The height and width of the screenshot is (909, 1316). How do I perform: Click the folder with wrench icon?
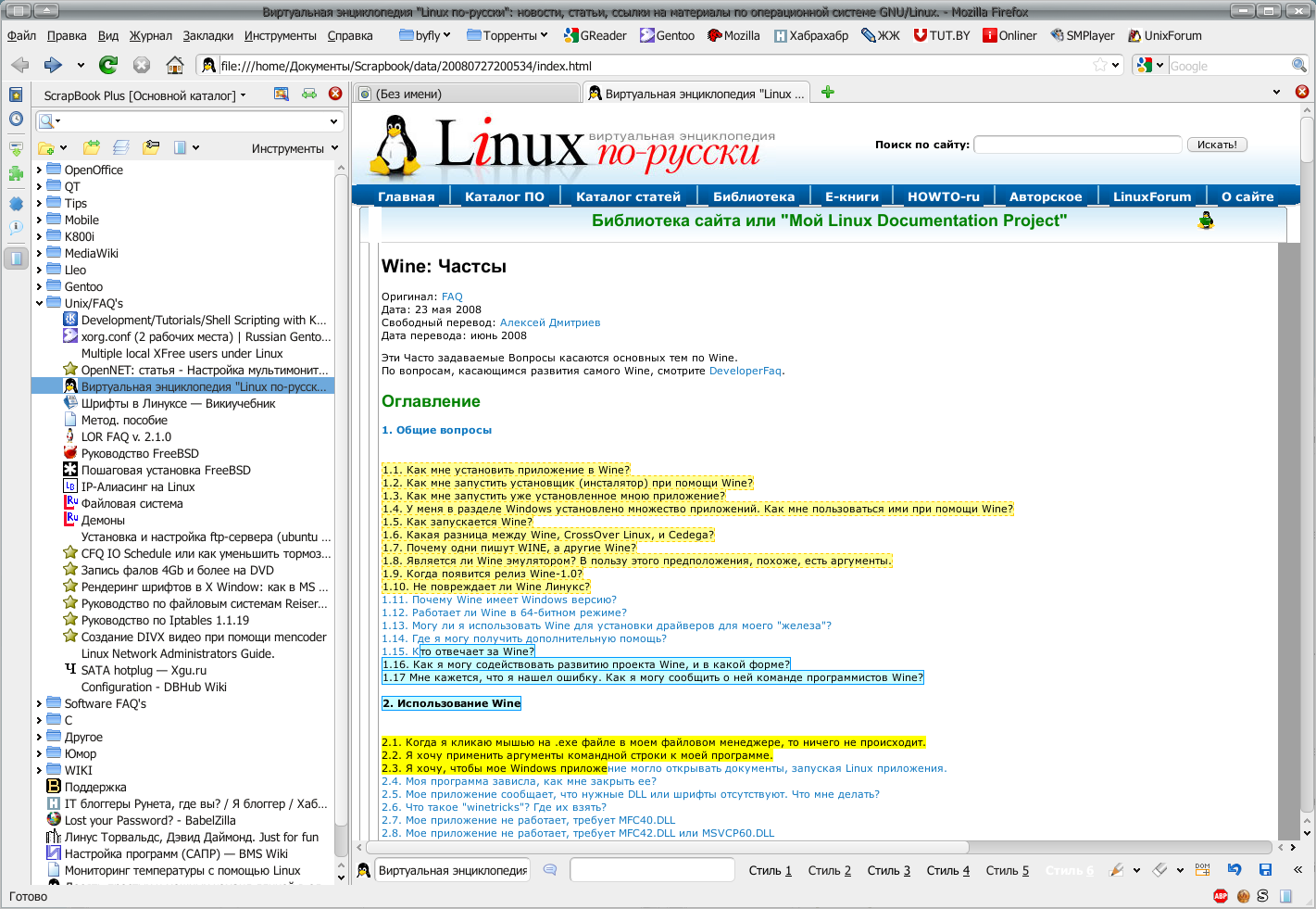[x=151, y=147]
